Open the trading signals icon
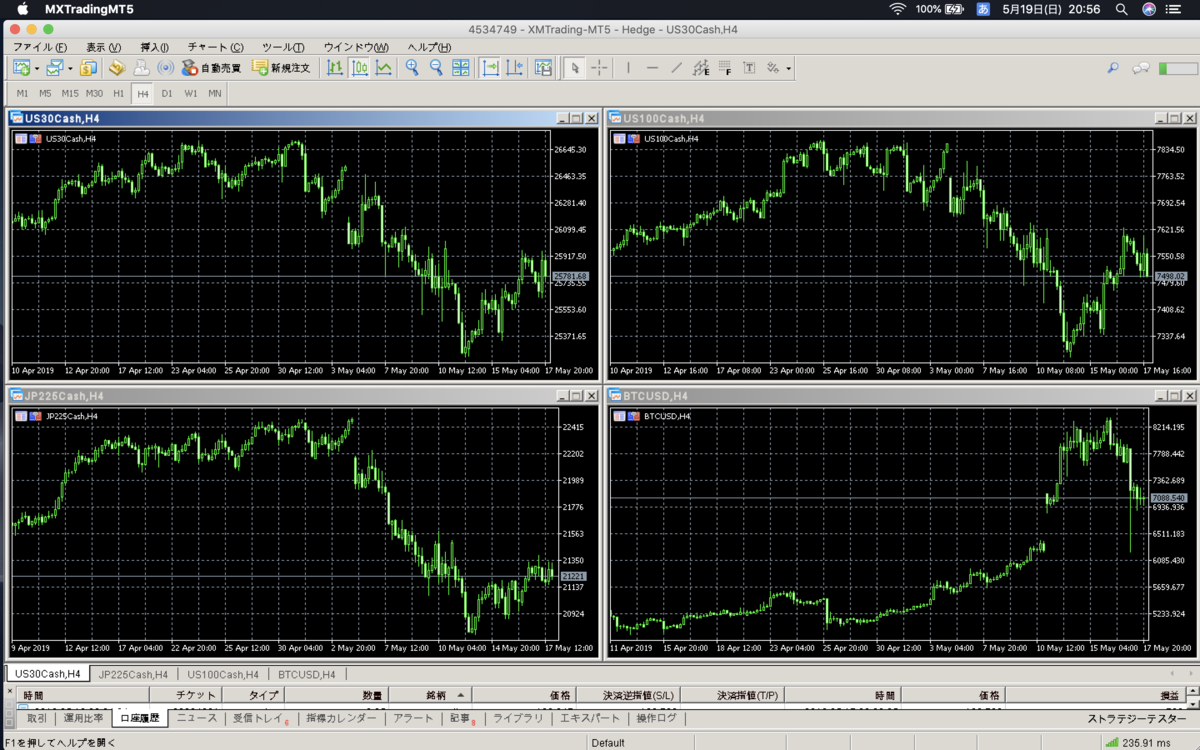This screenshot has height=750, width=1200. coord(165,68)
